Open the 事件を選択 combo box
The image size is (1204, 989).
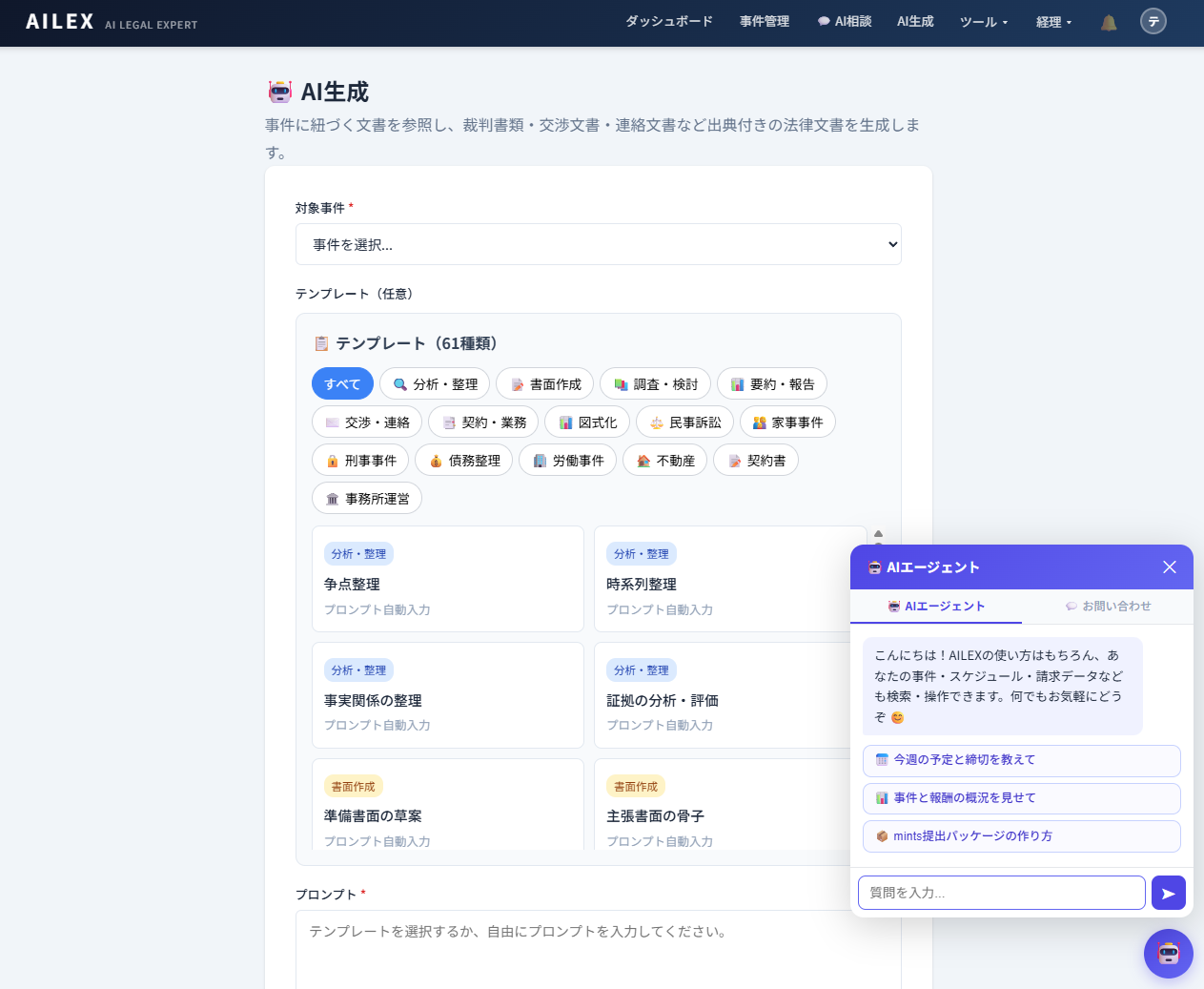click(x=599, y=244)
